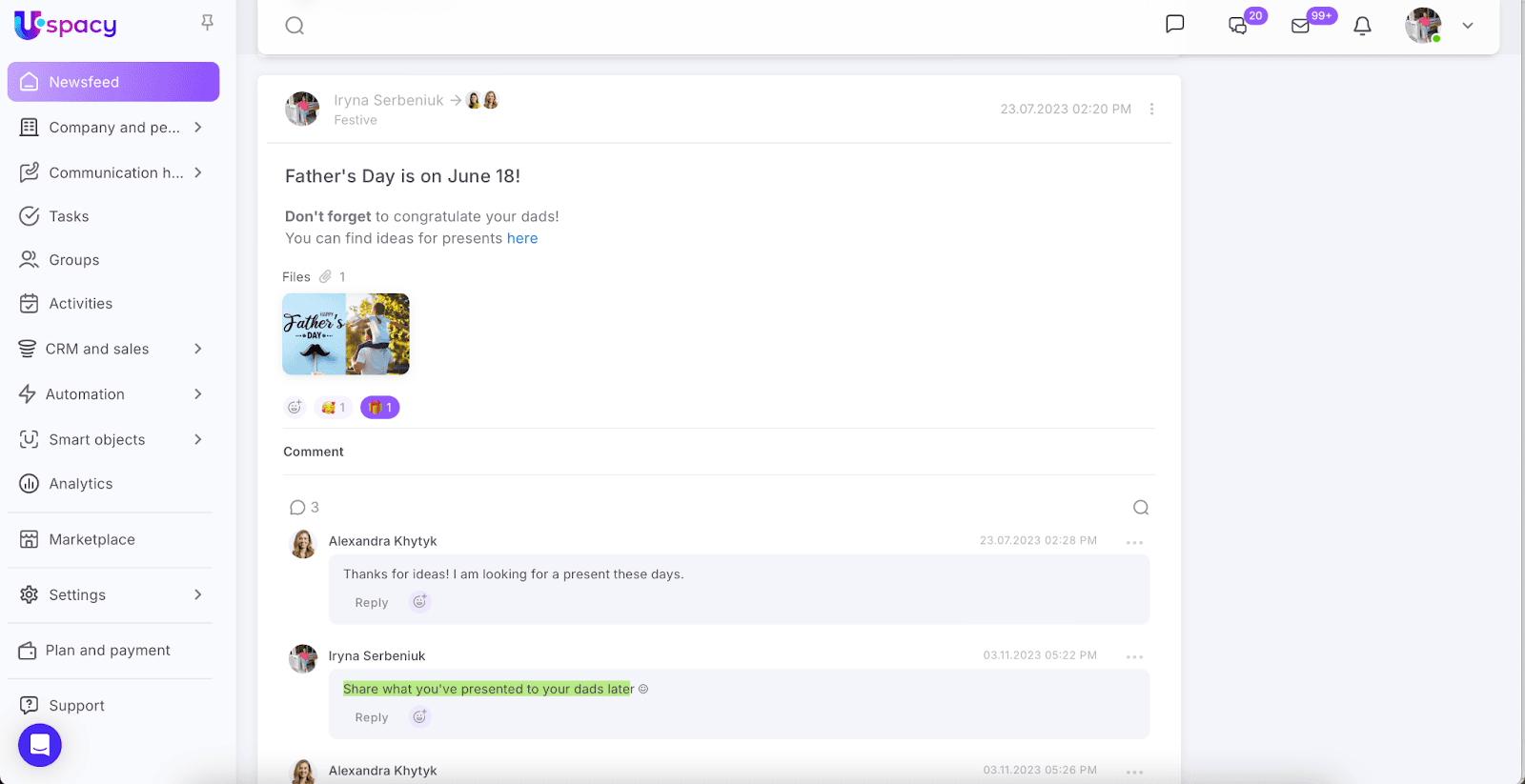Image resolution: width=1525 pixels, height=784 pixels.
Task: Search comments with magnifier icon
Action: [x=1140, y=508]
